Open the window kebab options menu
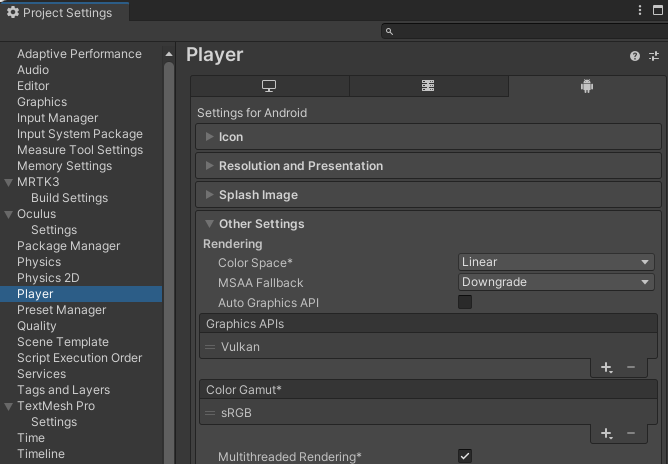Screen dimensions: 668x464 (x=639, y=10)
